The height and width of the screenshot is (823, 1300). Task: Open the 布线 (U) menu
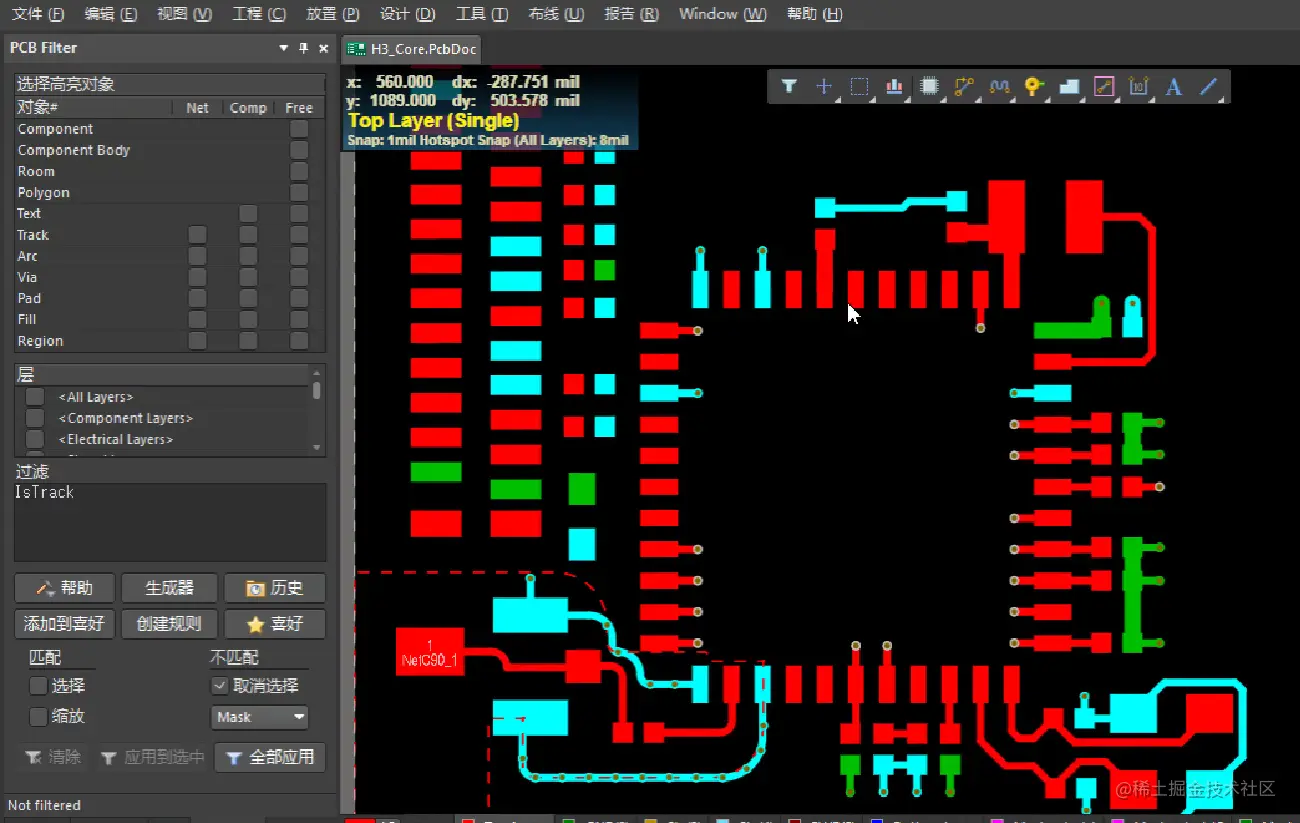[x=557, y=14]
